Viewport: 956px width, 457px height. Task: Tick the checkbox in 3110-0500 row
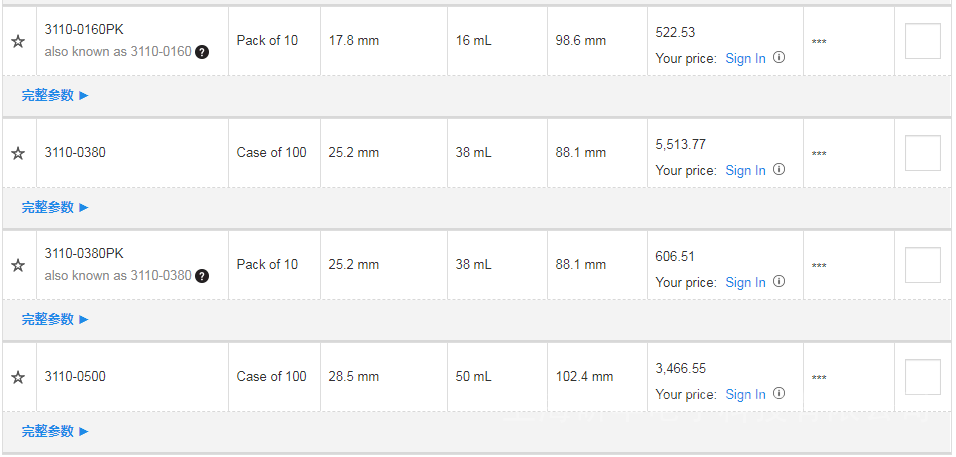(x=922, y=377)
